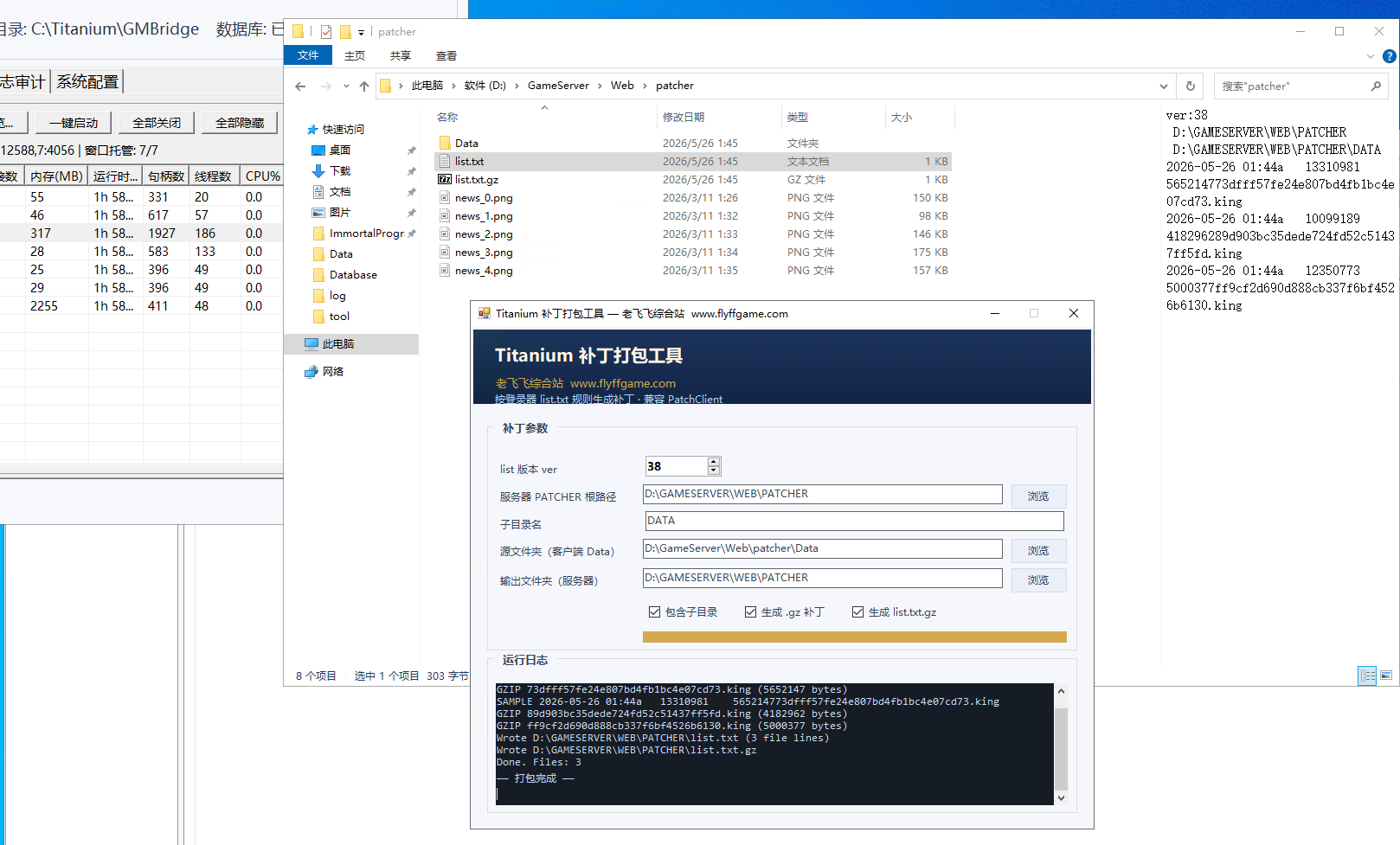Switch to large icons view in the status bar
The image size is (1400, 845).
pyautogui.click(x=1386, y=675)
